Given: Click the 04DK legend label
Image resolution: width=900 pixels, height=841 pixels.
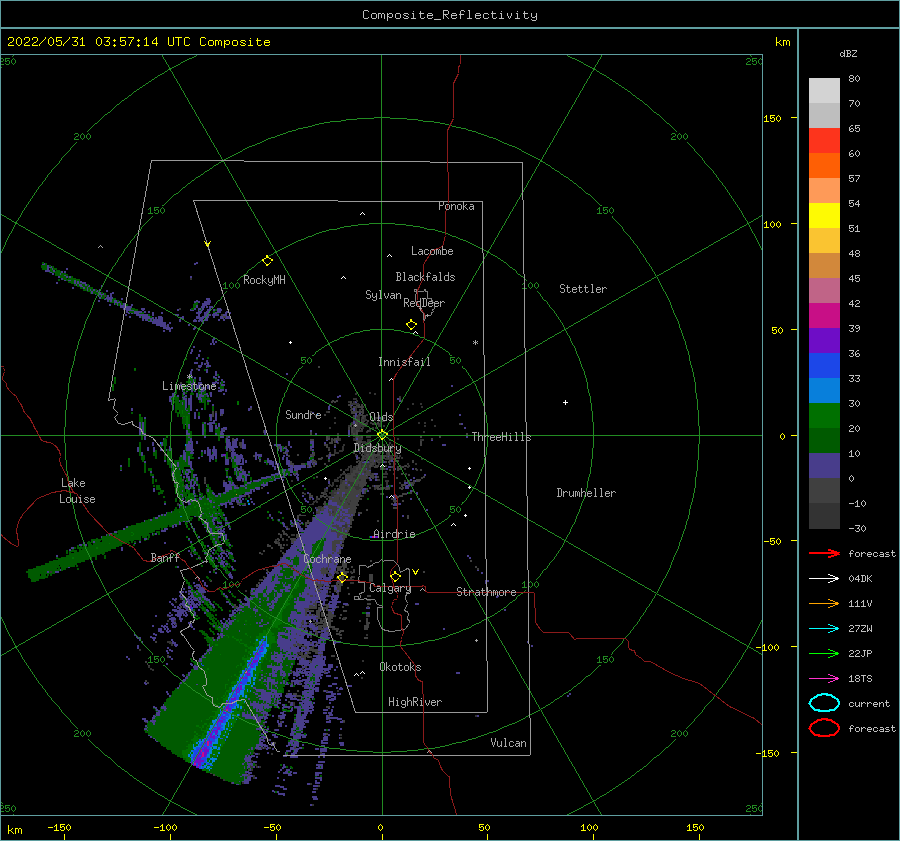Looking at the screenshot, I should coord(860,579).
